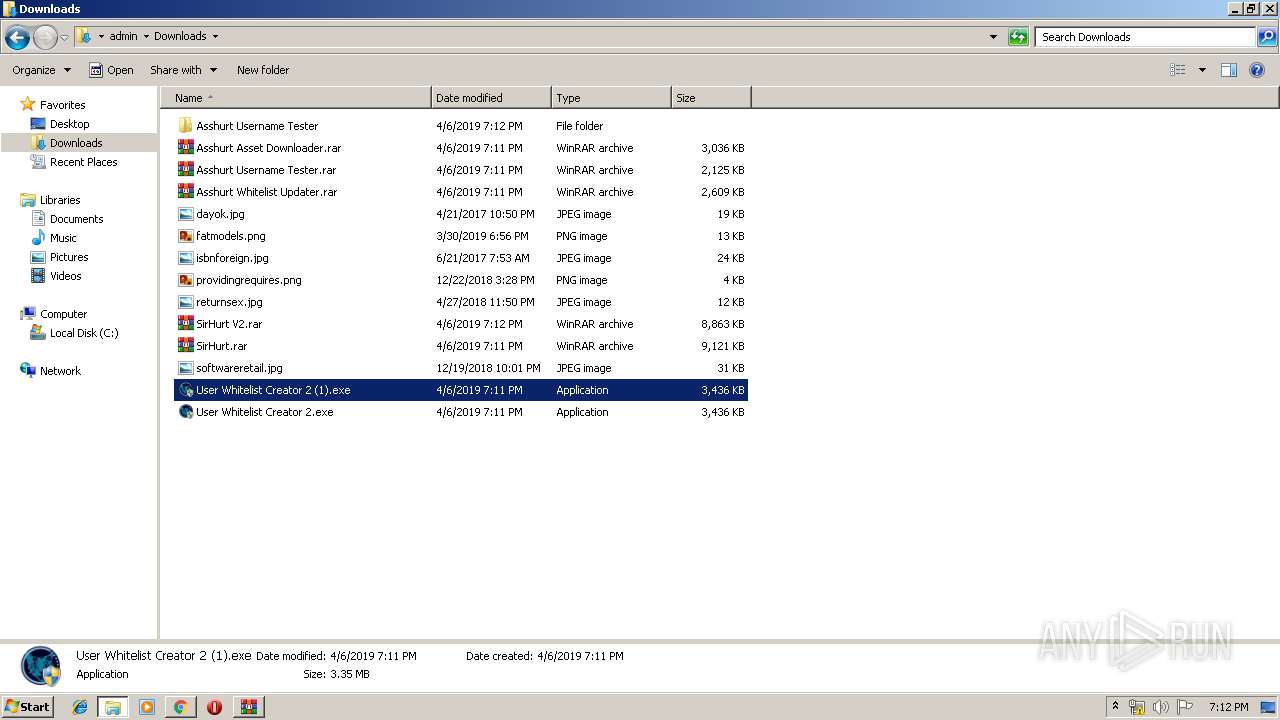Click the refresh button beside address bar
This screenshot has height=720, width=1280.
(x=1018, y=37)
